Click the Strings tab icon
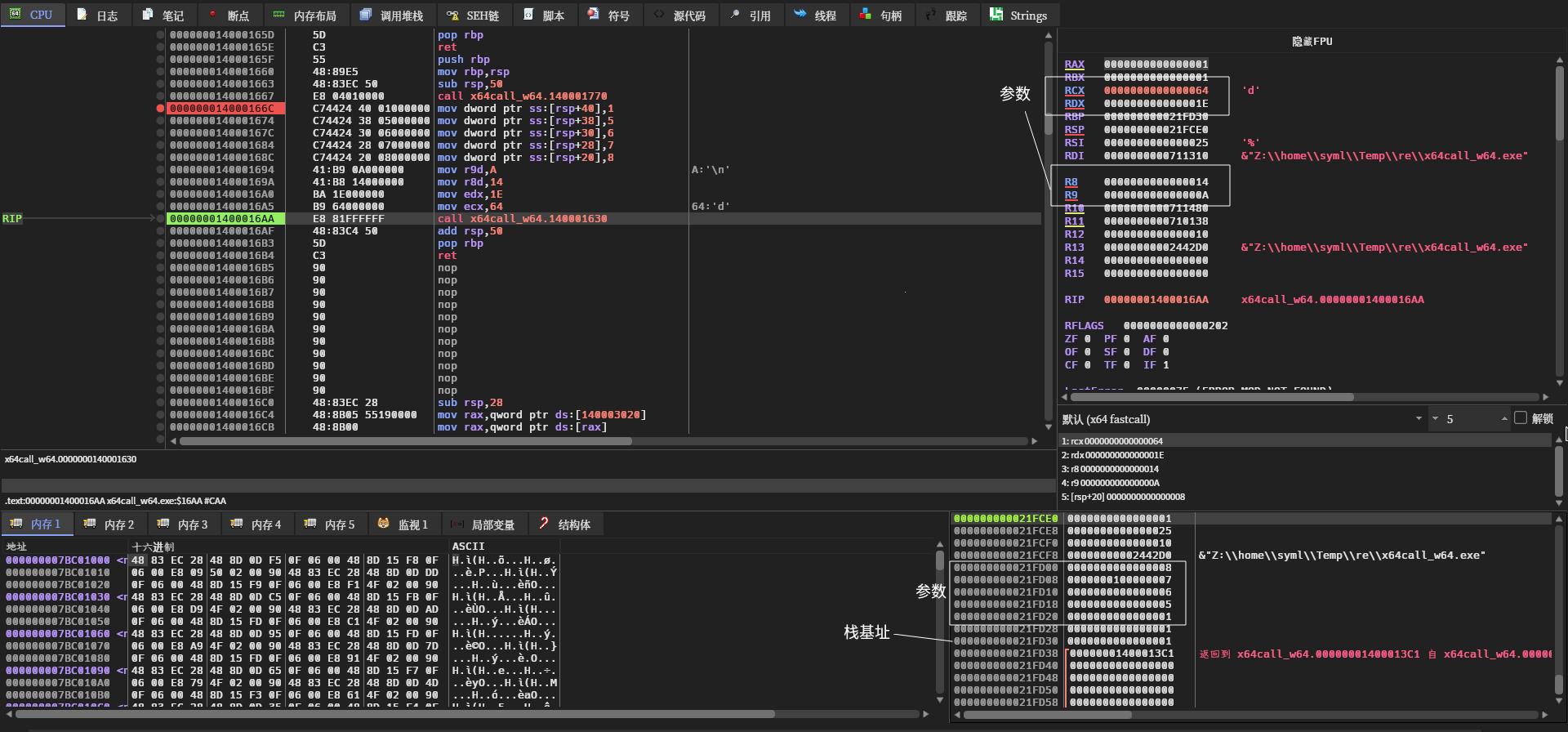Viewport: 1568px width, 732px height. (x=996, y=15)
